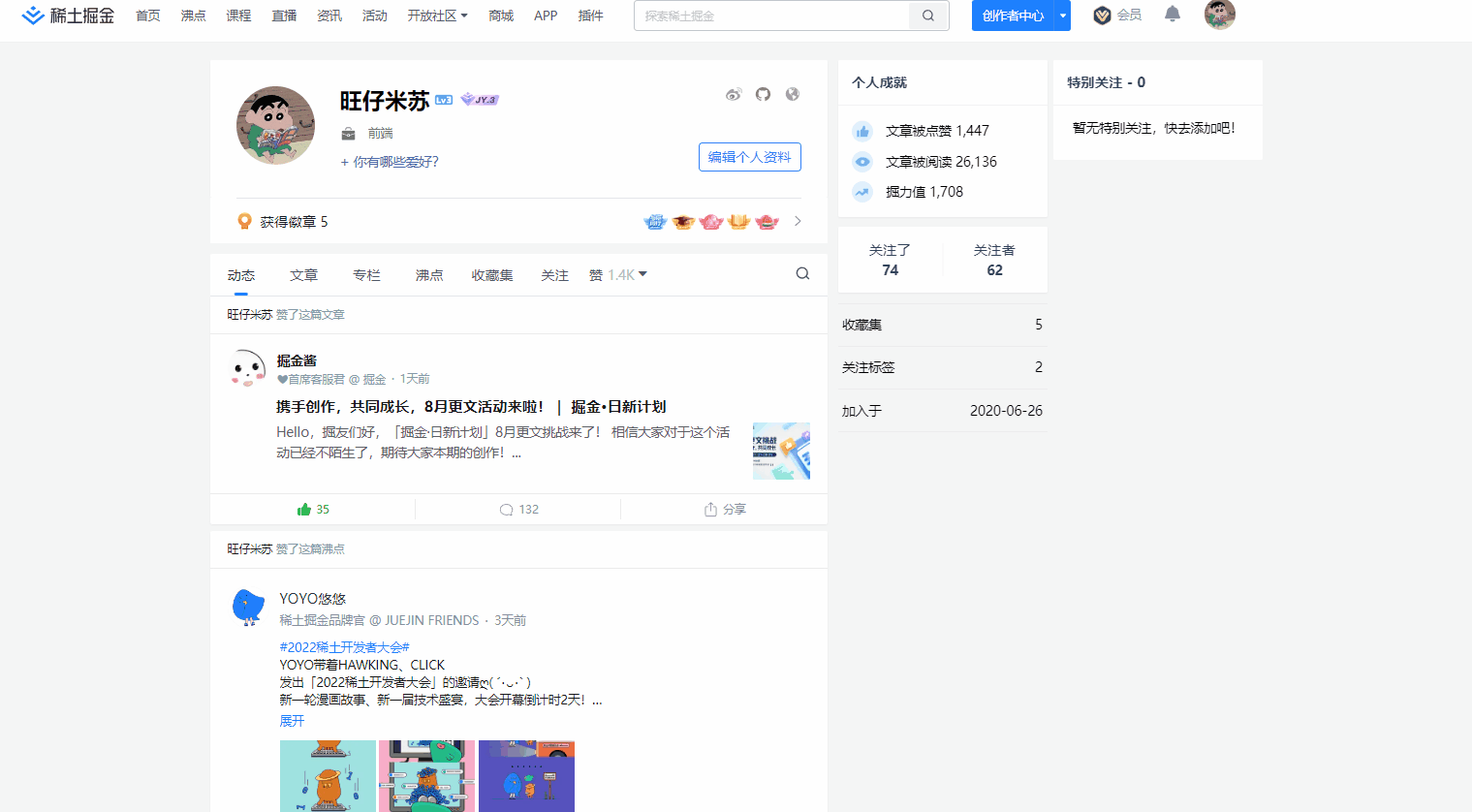
Task: Open the 创作者中心 dropdown arrow
Action: (x=1063, y=16)
